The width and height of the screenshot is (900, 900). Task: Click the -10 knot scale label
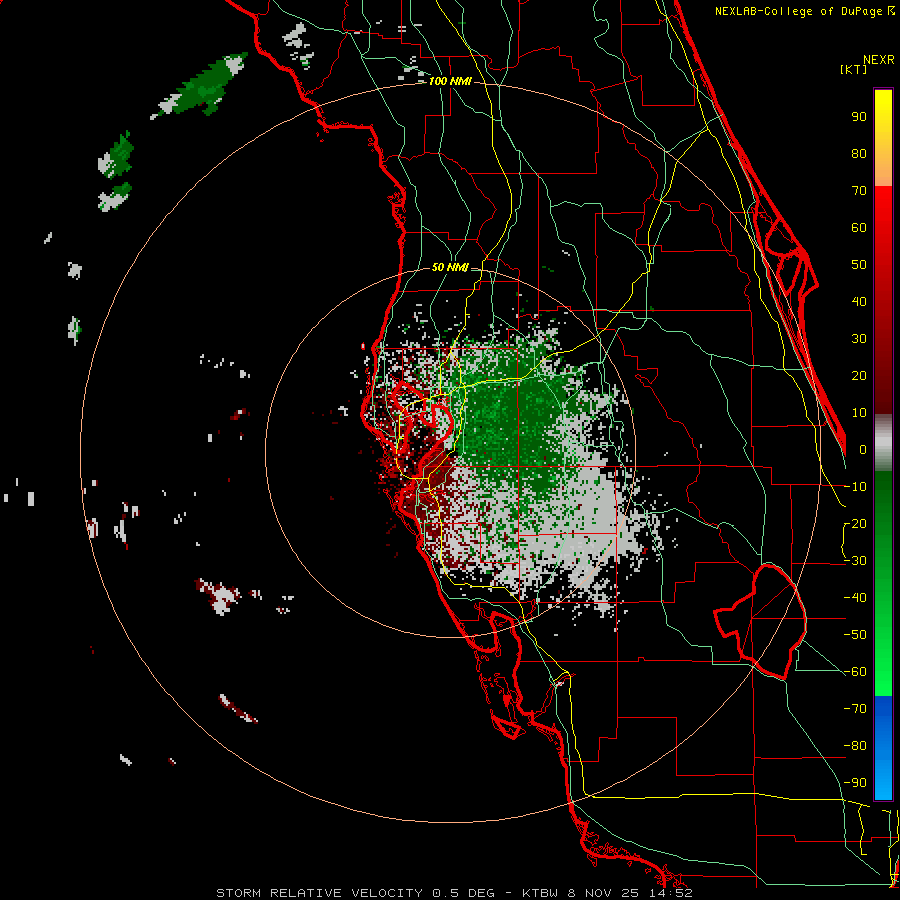855,487
